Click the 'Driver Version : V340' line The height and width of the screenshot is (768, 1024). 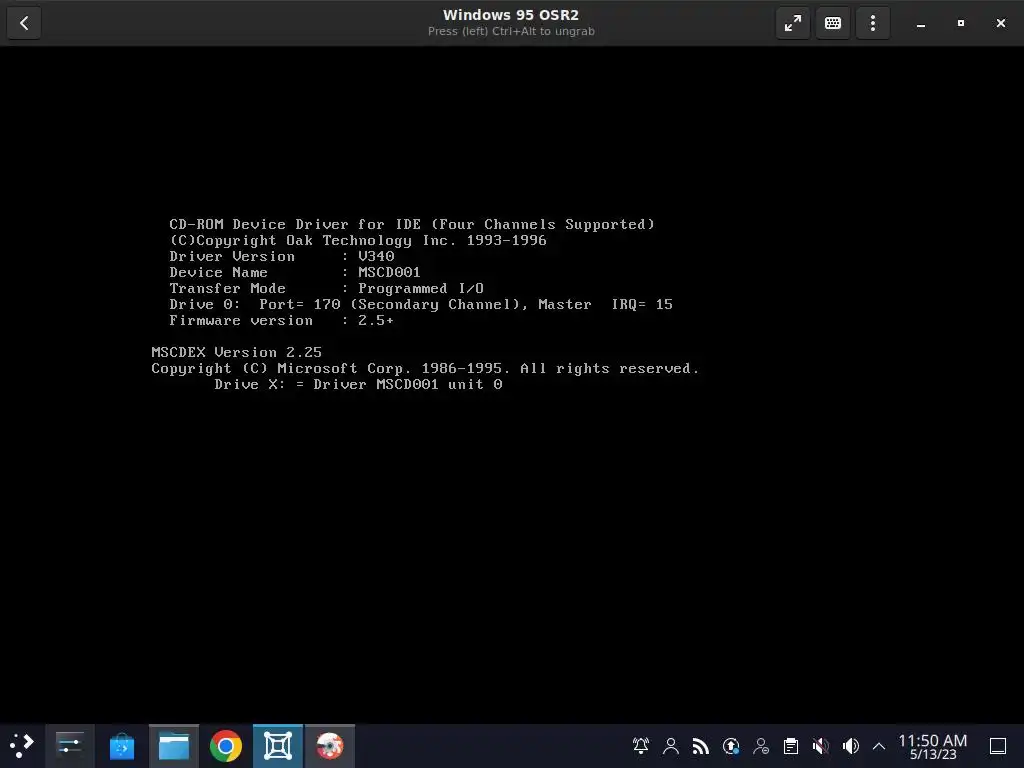click(282, 257)
